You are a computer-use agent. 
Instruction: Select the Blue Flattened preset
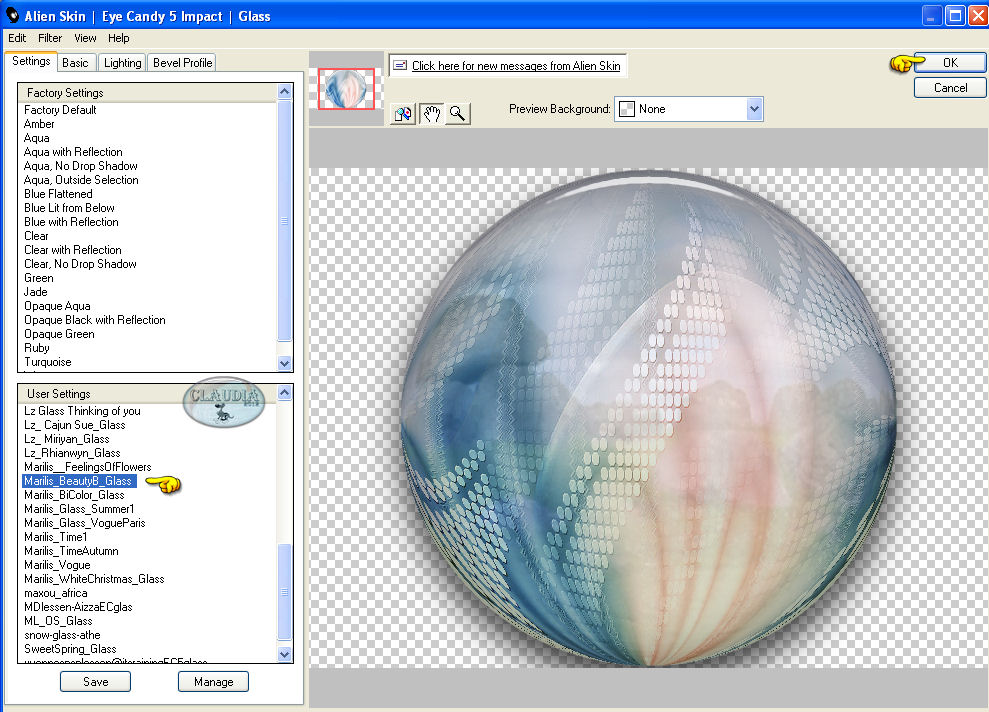pos(58,194)
